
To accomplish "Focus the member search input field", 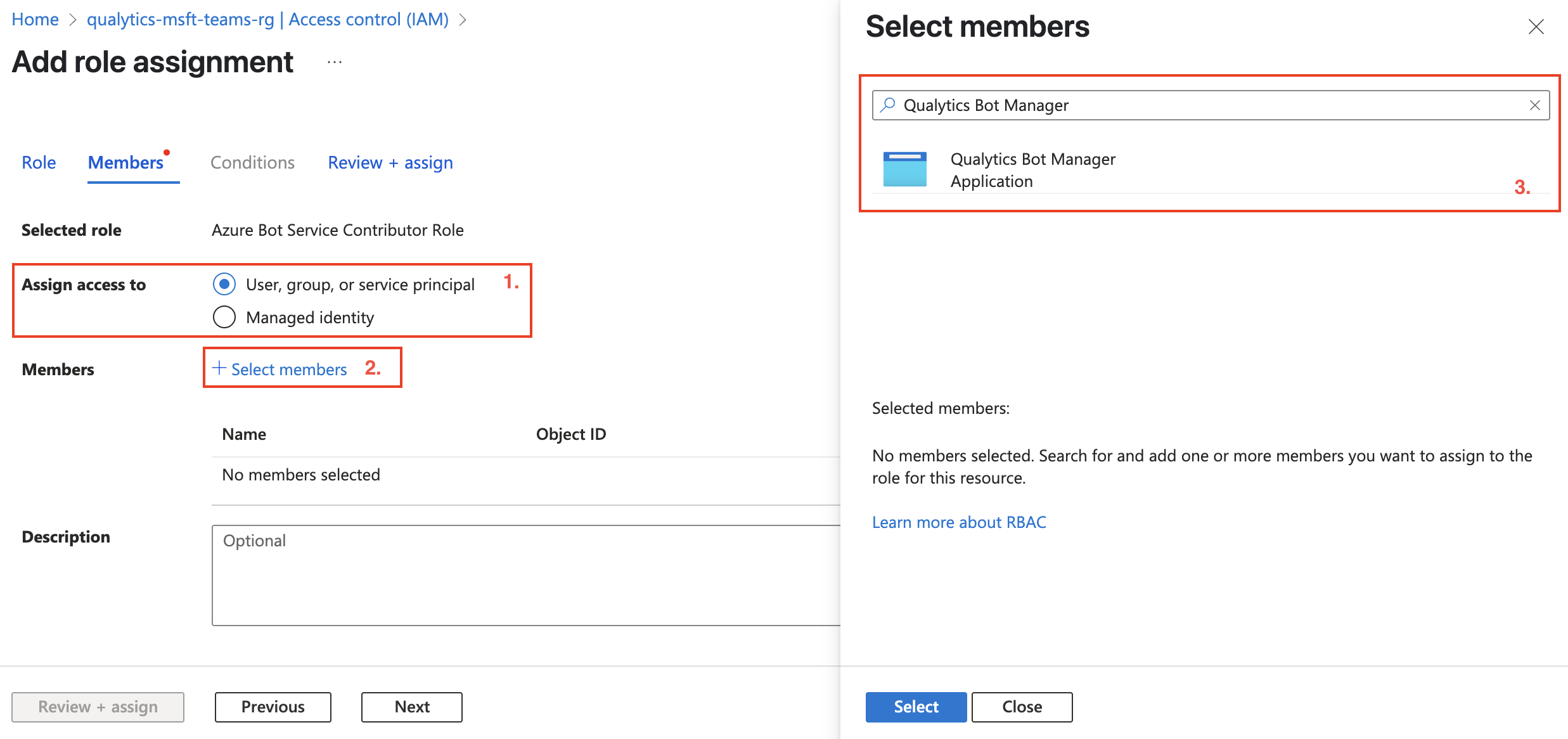I will 1211,105.
